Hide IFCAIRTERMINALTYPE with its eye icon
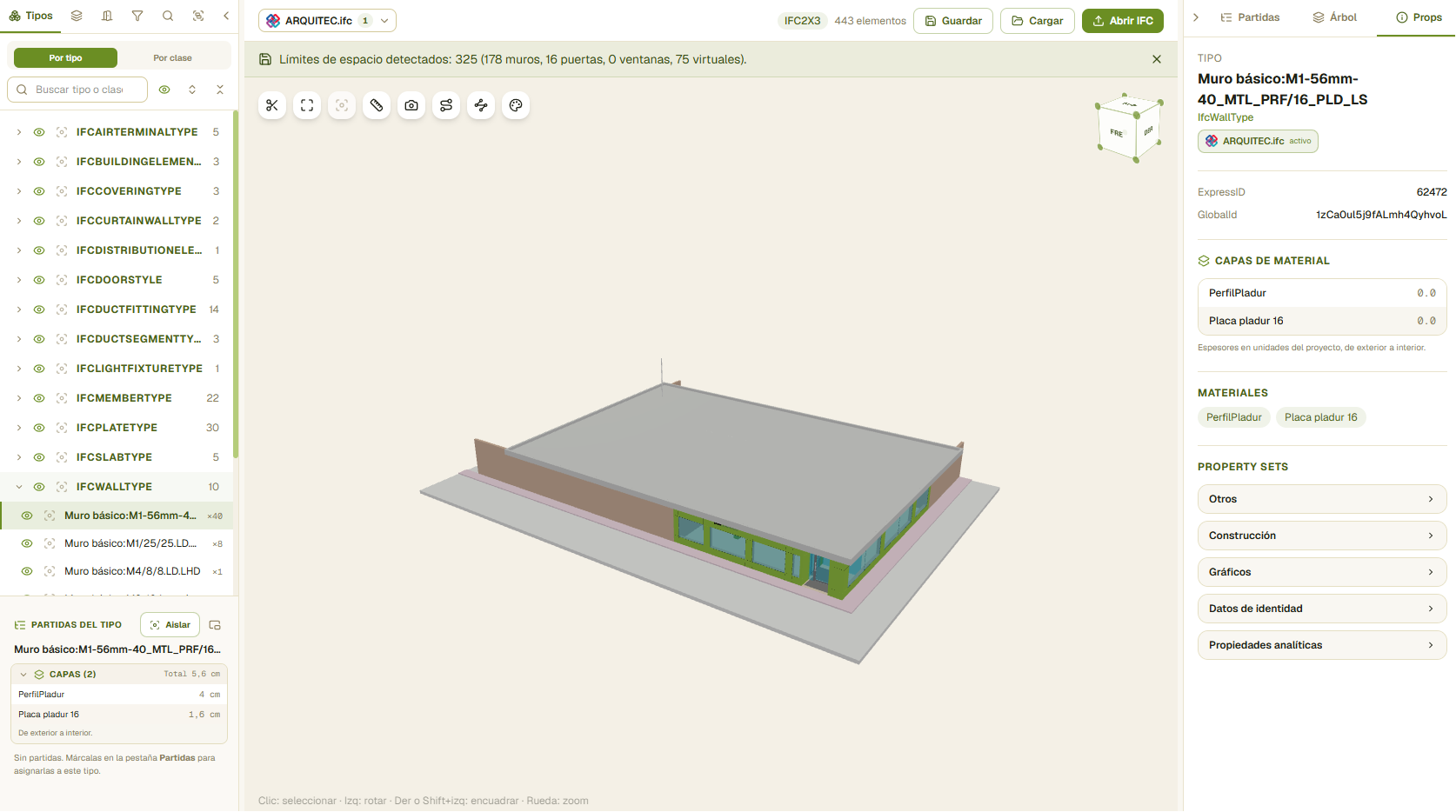The width and height of the screenshot is (1456, 812). (39, 132)
